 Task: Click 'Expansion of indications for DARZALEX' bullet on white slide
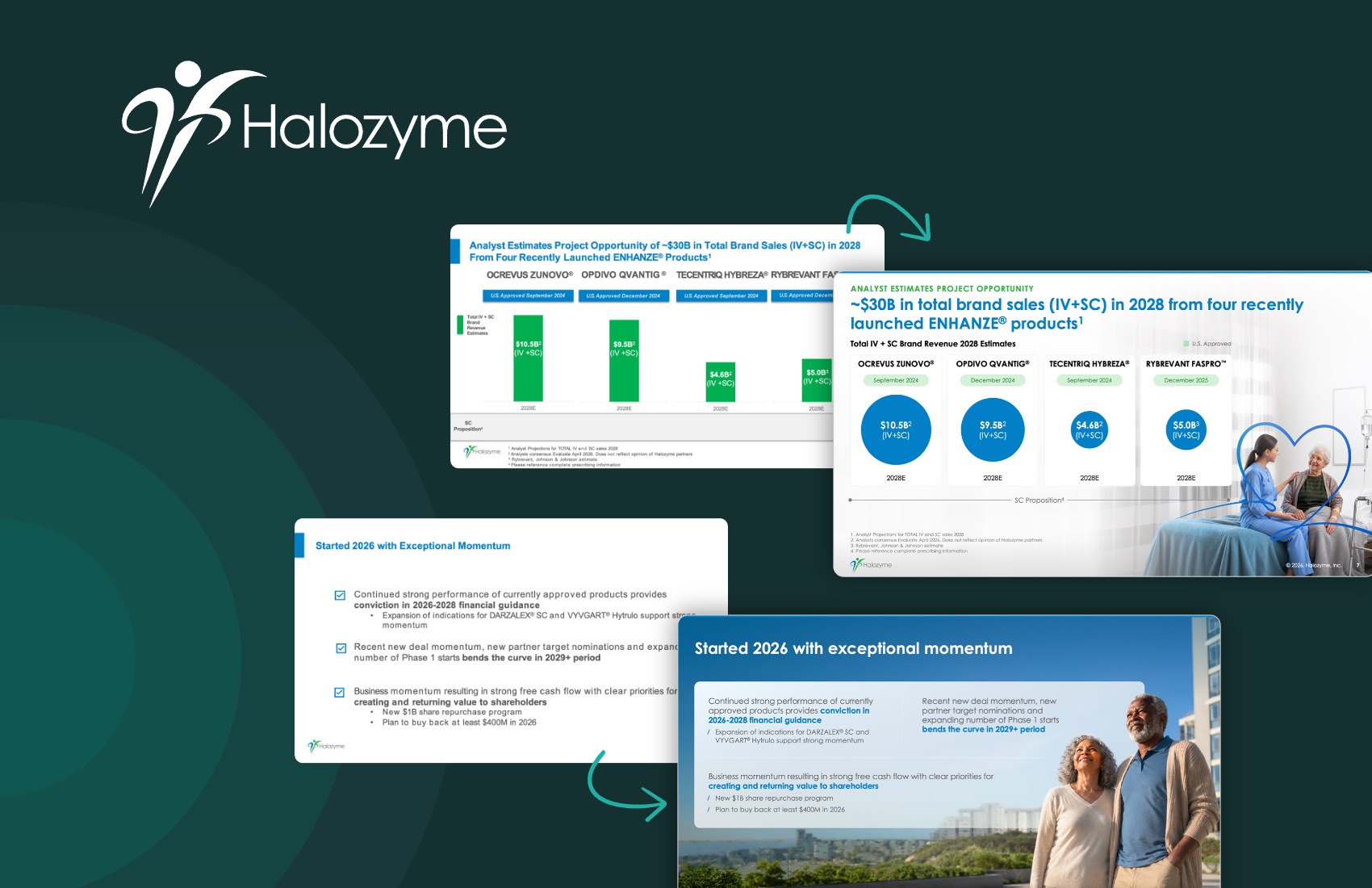tap(538, 620)
